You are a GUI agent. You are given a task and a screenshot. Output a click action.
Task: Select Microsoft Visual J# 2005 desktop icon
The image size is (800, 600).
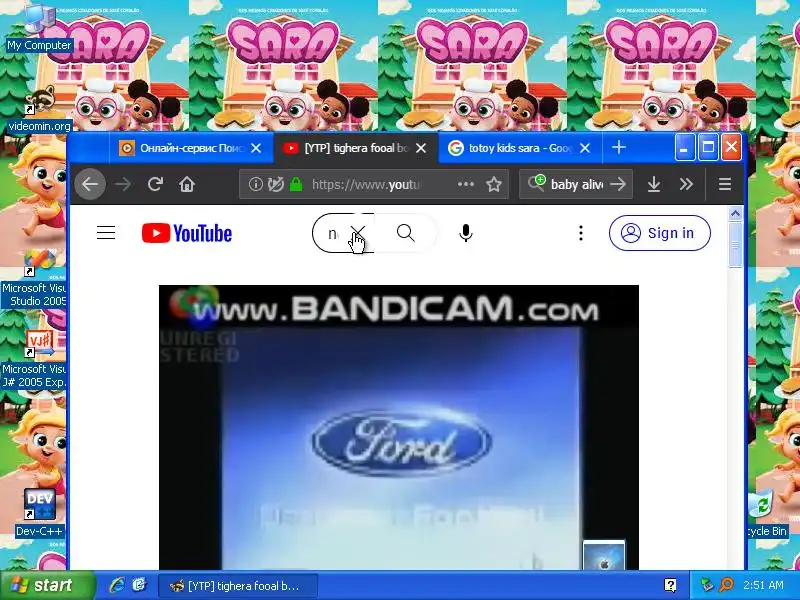point(34,360)
